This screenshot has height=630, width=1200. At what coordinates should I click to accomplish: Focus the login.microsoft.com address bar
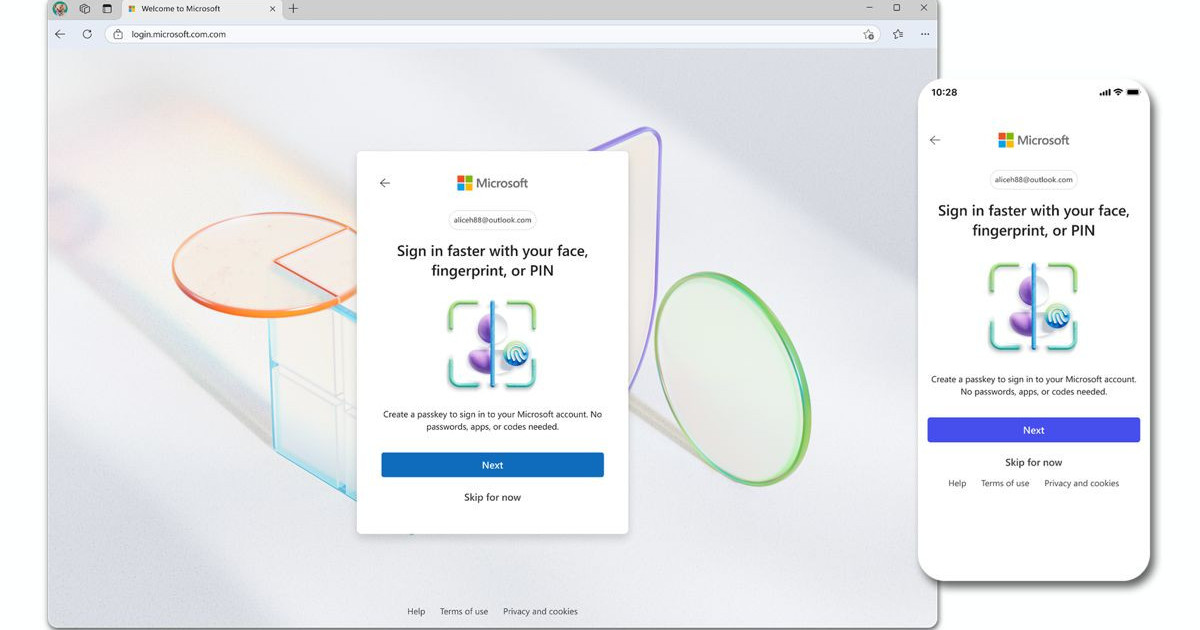click(492, 34)
